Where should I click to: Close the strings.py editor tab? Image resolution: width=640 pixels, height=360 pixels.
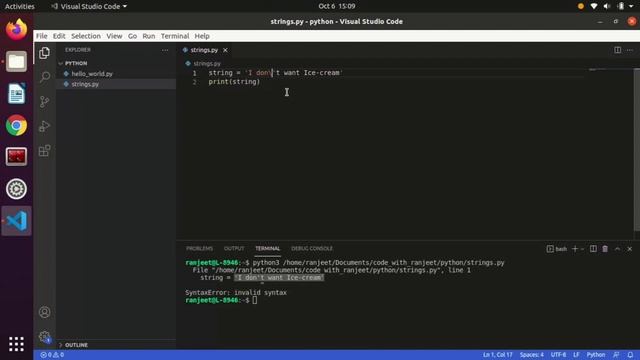[x=225, y=50]
